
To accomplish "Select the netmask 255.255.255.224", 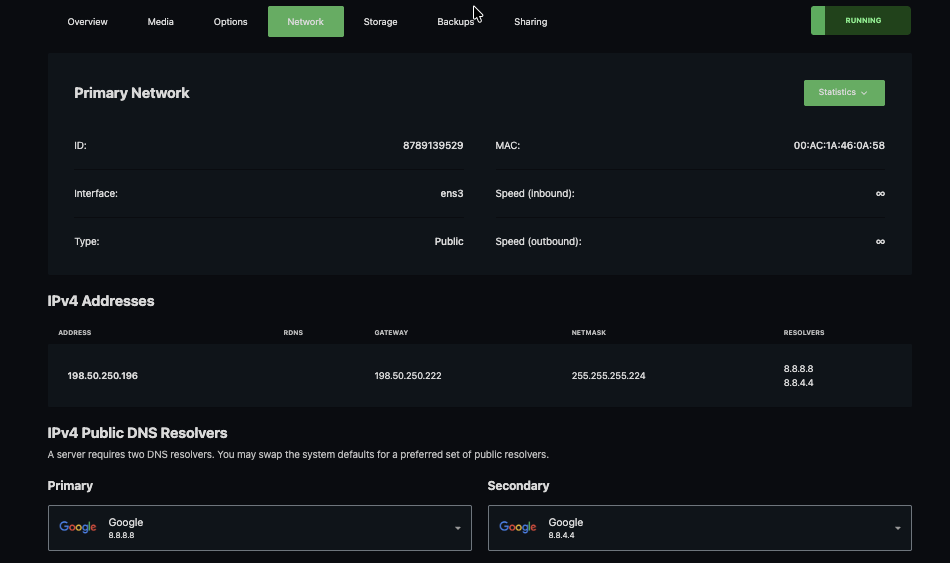I will coord(608,376).
